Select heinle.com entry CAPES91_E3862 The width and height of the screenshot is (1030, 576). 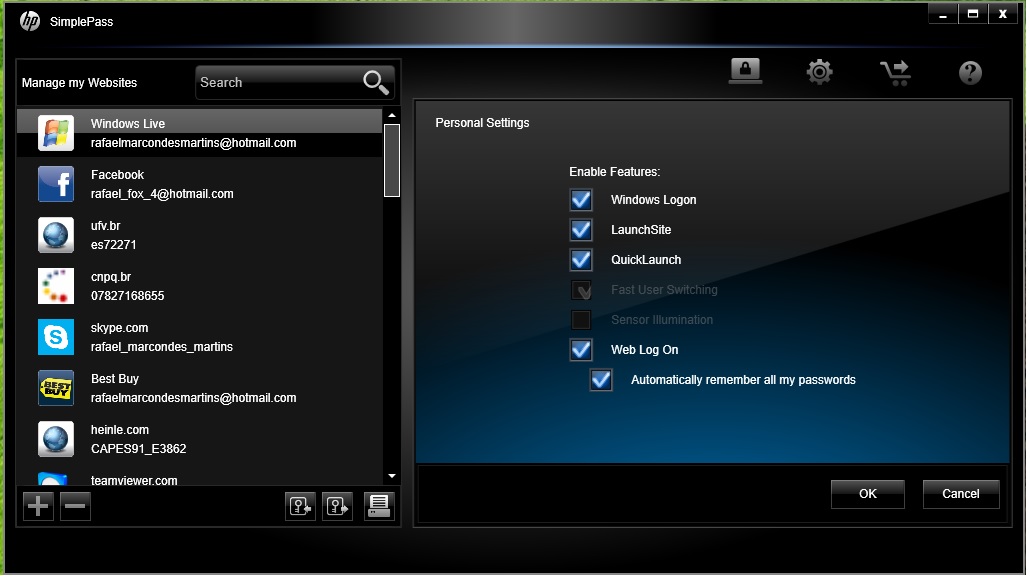[x=199, y=439]
